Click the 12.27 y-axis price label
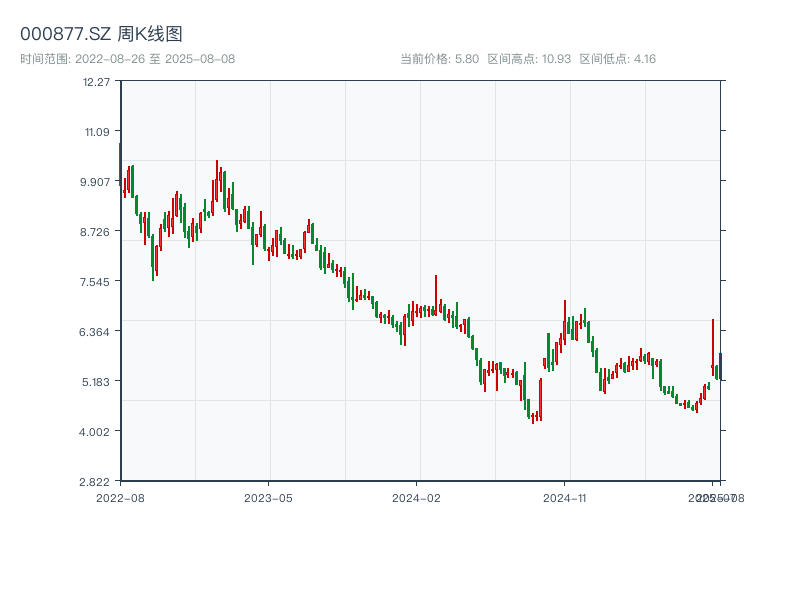The width and height of the screenshot is (800, 600). [97, 81]
